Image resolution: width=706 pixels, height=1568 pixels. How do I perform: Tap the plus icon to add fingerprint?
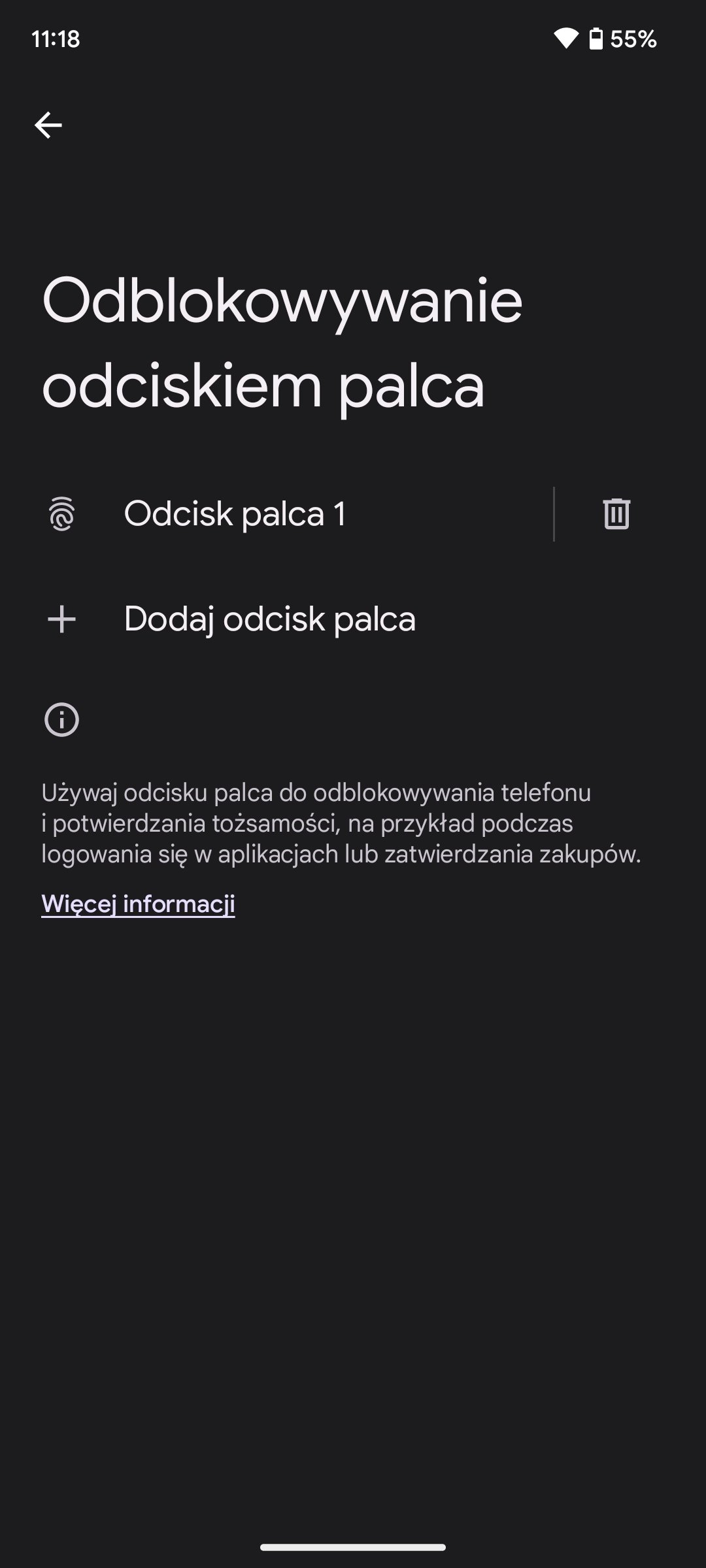point(62,619)
